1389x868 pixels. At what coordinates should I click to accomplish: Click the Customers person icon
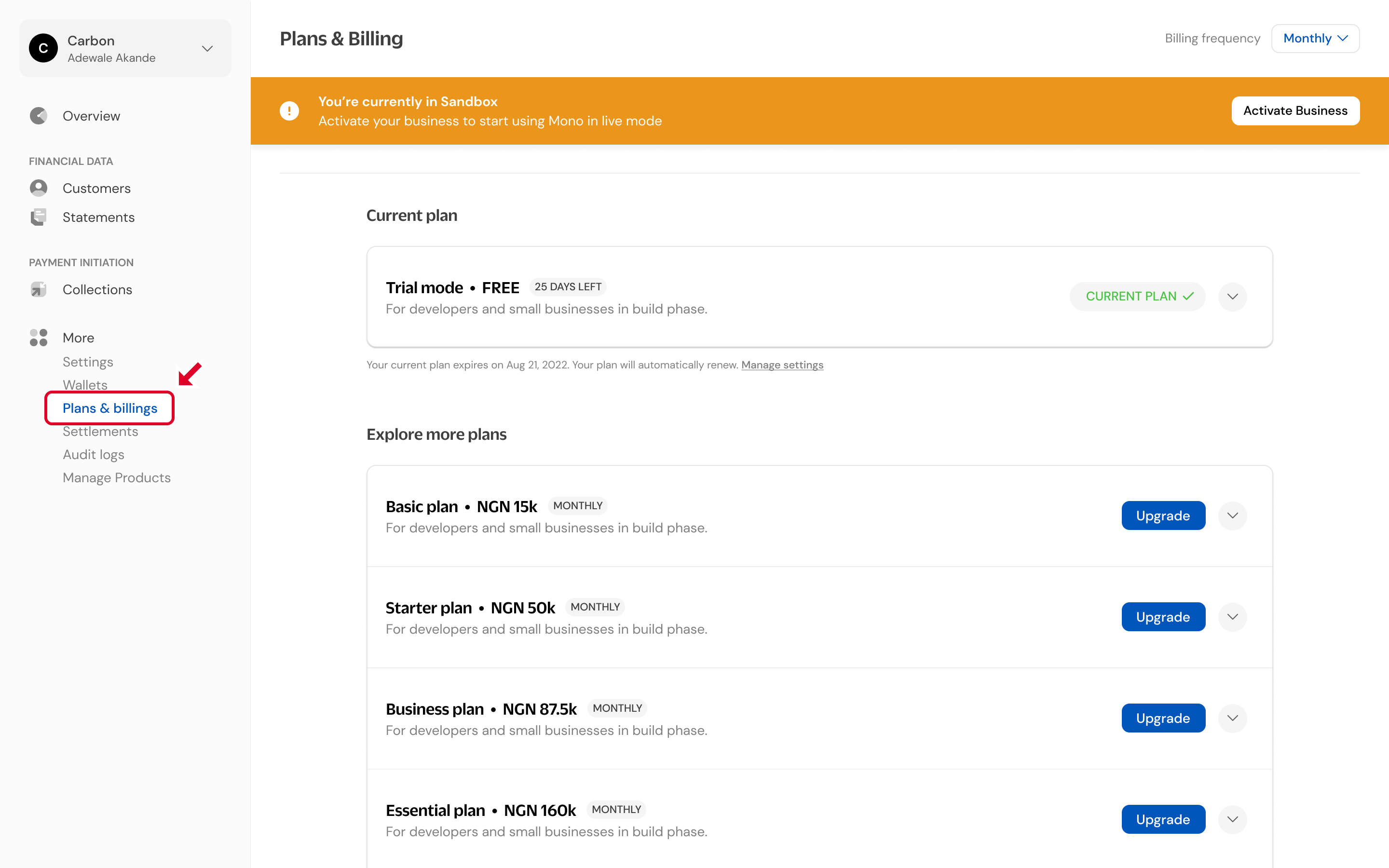click(x=39, y=188)
